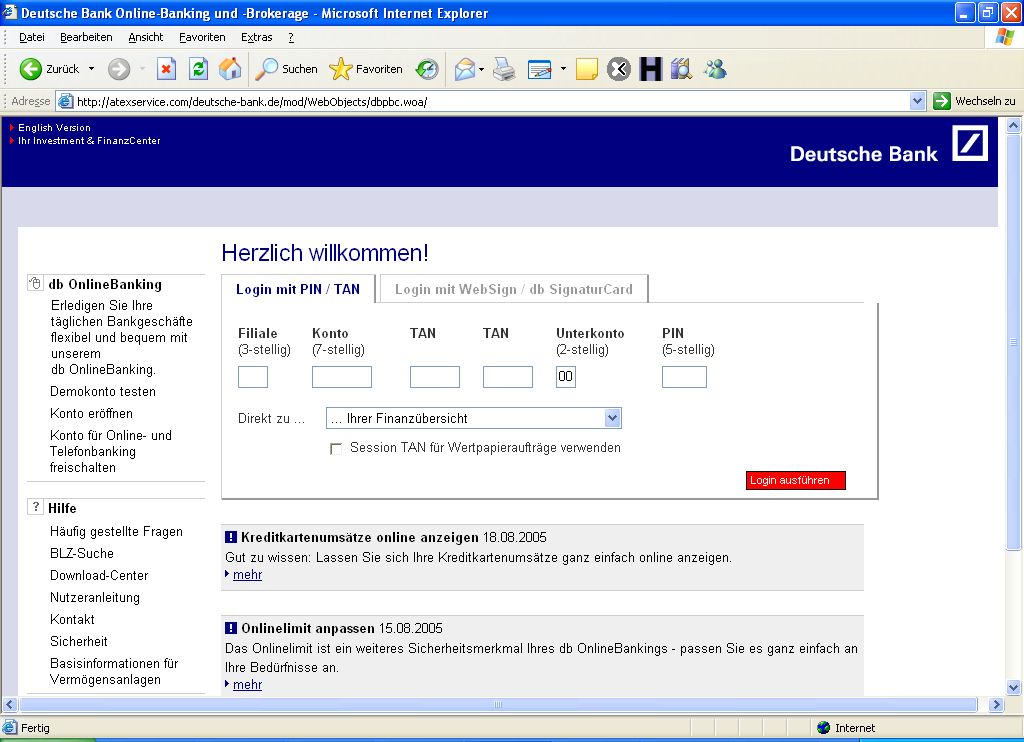Click the db OnlineBanking mouse icon
1024x742 pixels.
[x=35, y=283]
